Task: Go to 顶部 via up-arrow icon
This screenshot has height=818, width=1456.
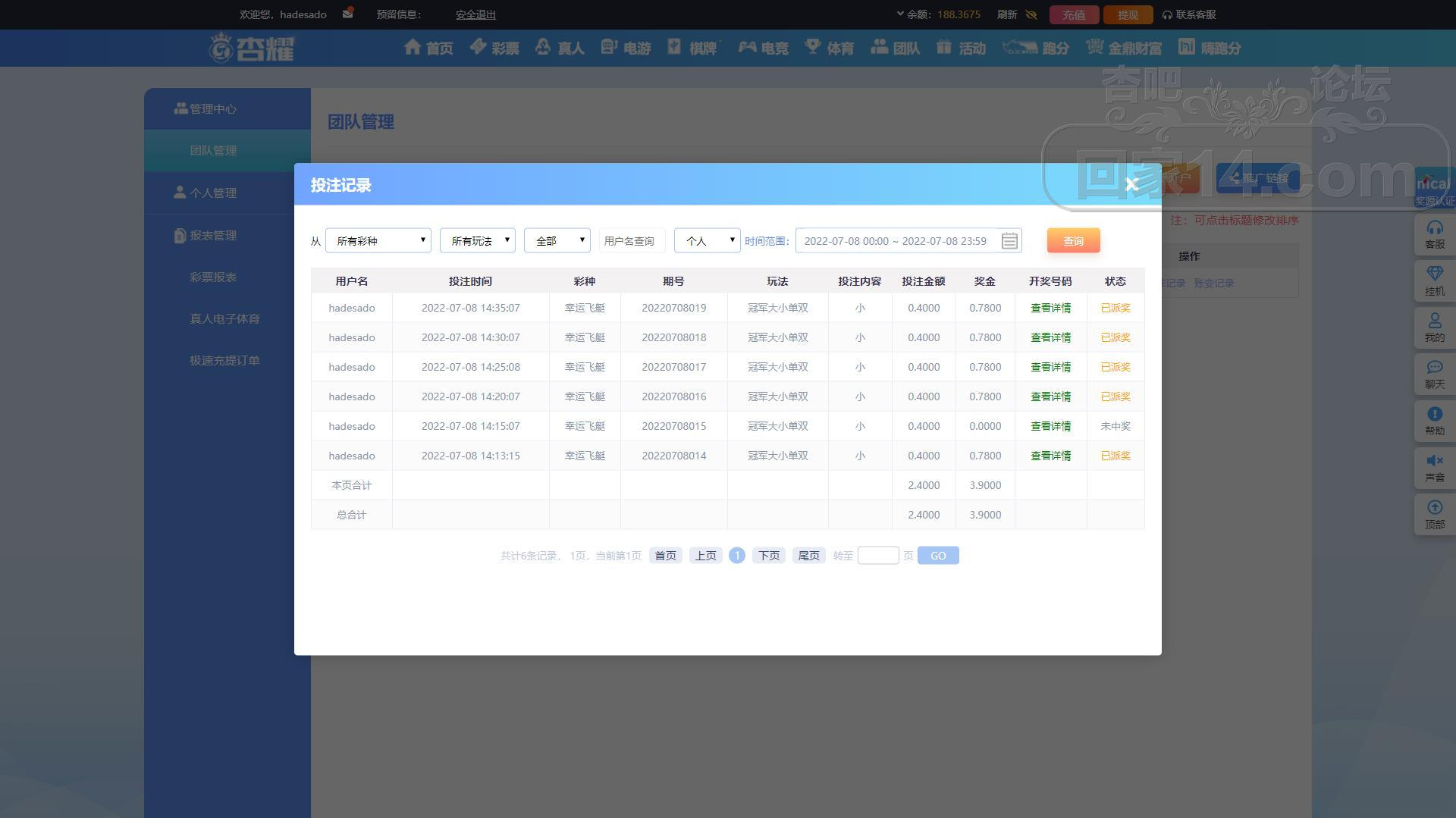Action: click(x=1435, y=514)
